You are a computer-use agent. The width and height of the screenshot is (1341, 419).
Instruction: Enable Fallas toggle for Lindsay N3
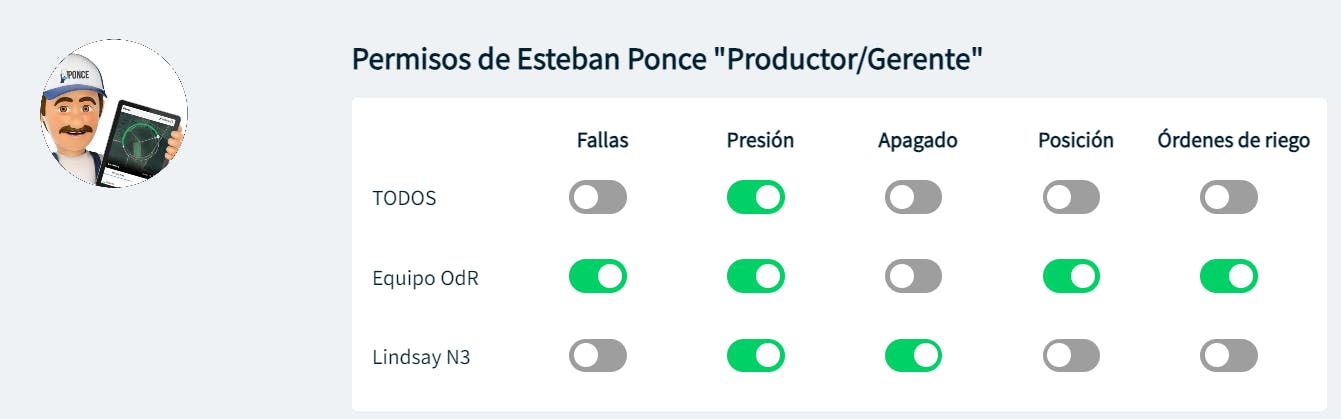(598, 355)
